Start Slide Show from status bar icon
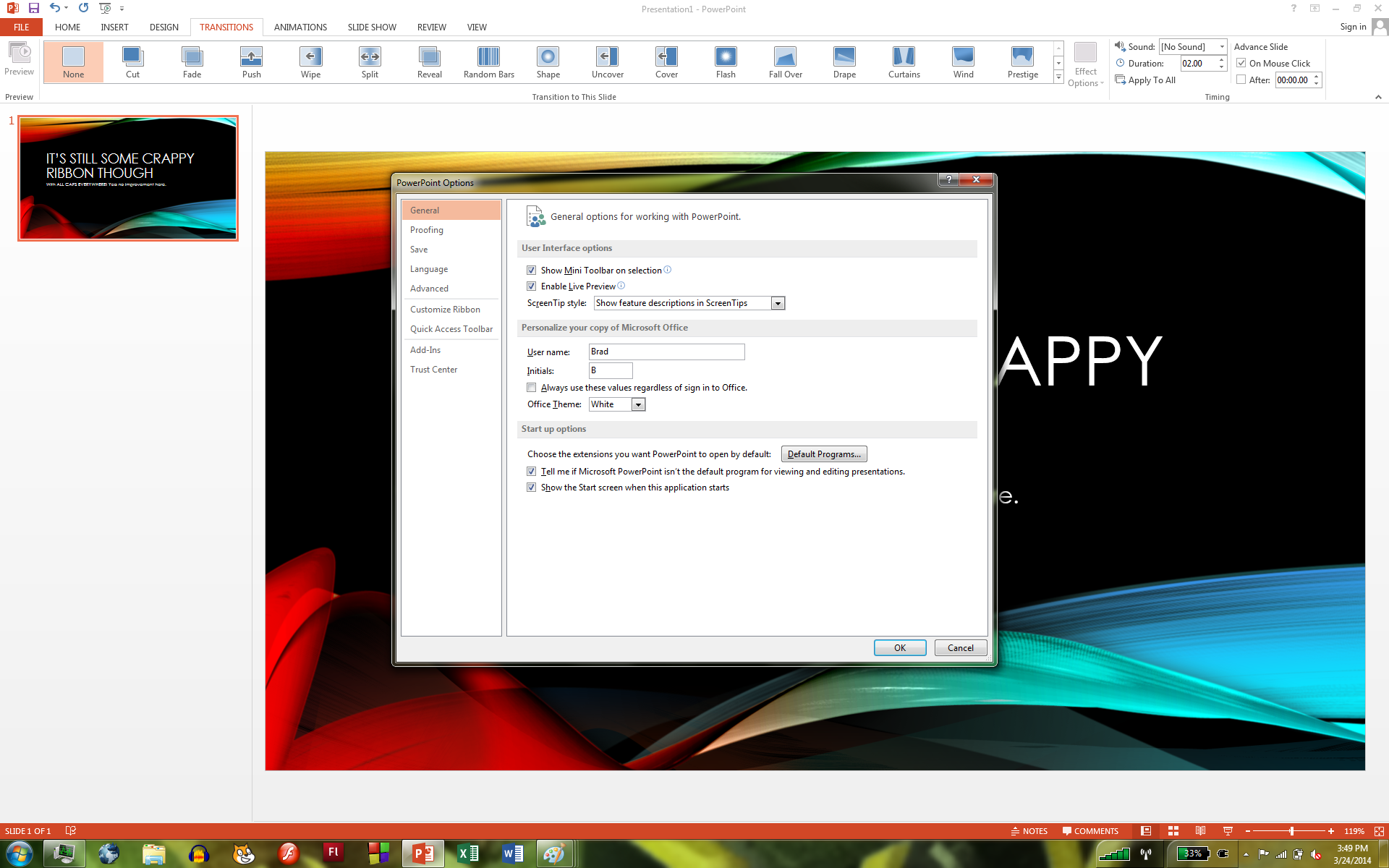The height and width of the screenshot is (868, 1389). (1228, 831)
